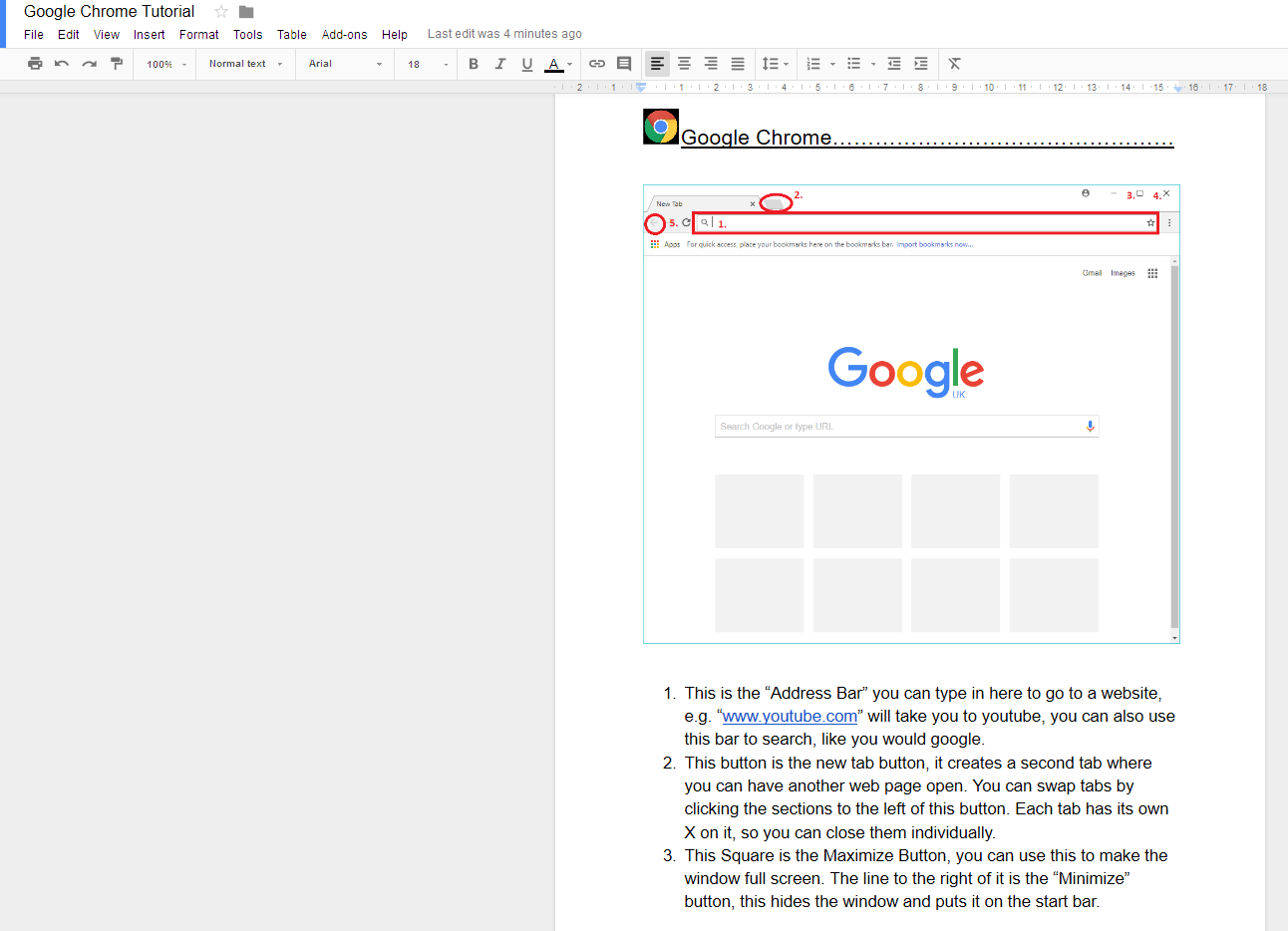This screenshot has width=1288, height=931.
Task: Set left alignment
Action: (657, 64)
